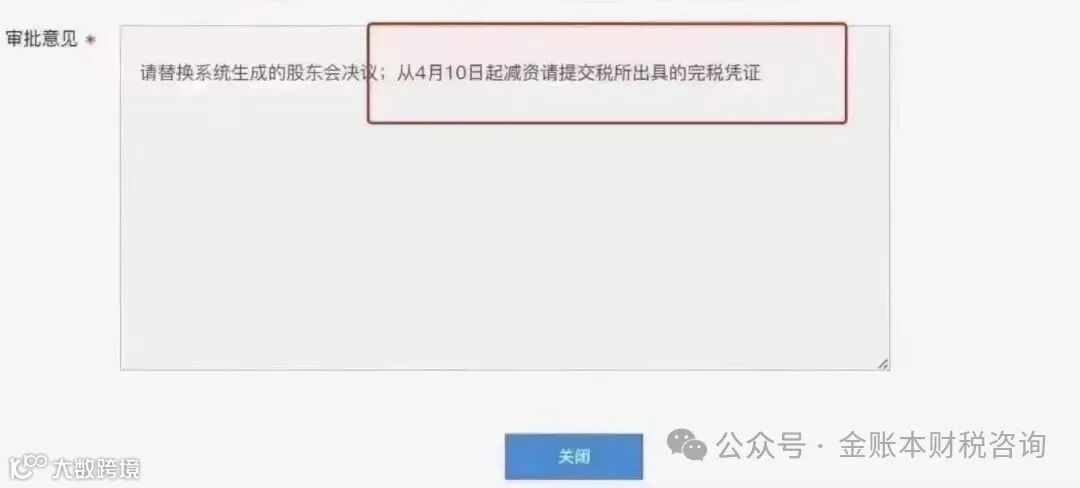Place cursor on 提交 in the comment
1080x488 pixels.
pos(575,73)
